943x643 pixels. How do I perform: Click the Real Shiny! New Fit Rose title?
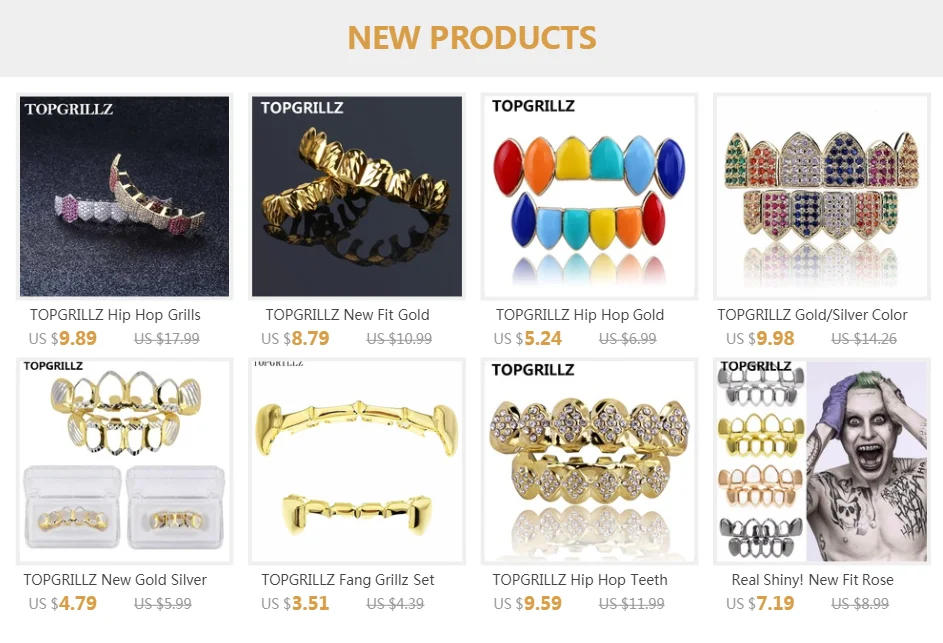[812, 580]
